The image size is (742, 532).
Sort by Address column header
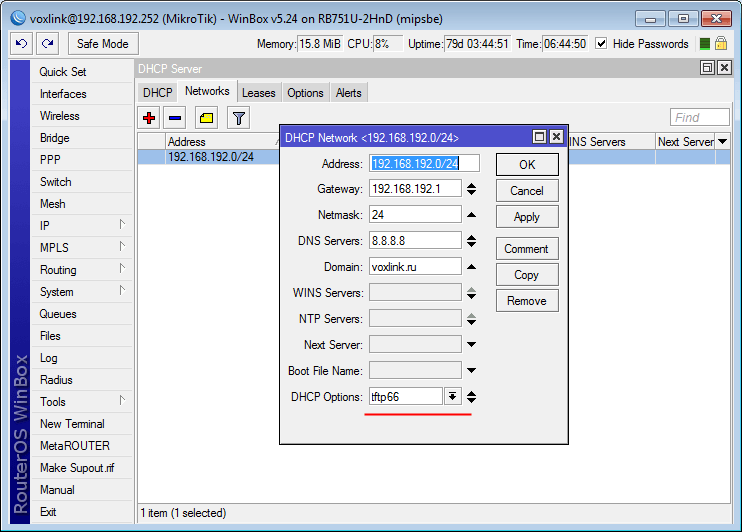tap(222, 142)
